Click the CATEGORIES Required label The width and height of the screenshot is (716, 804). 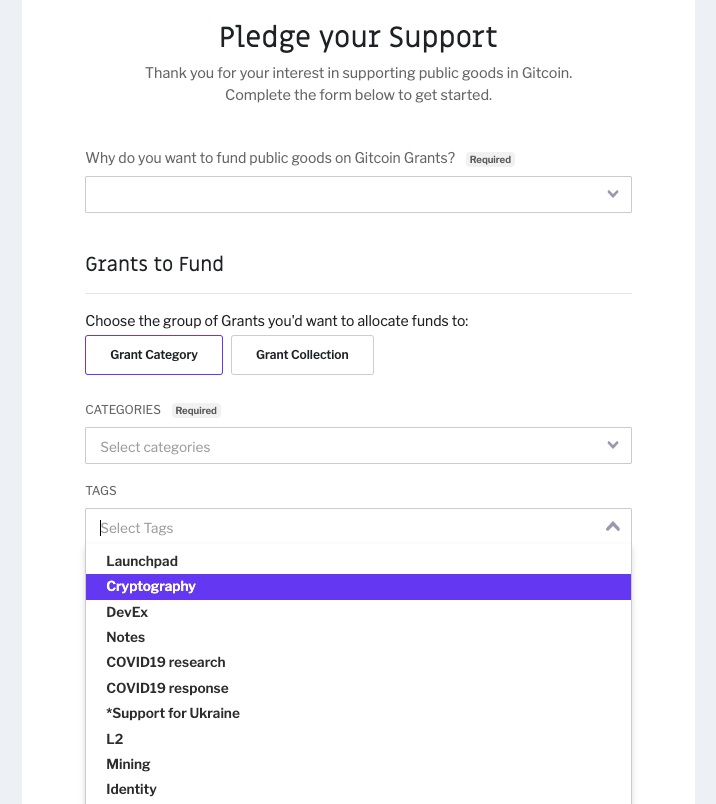click(152, 410)
